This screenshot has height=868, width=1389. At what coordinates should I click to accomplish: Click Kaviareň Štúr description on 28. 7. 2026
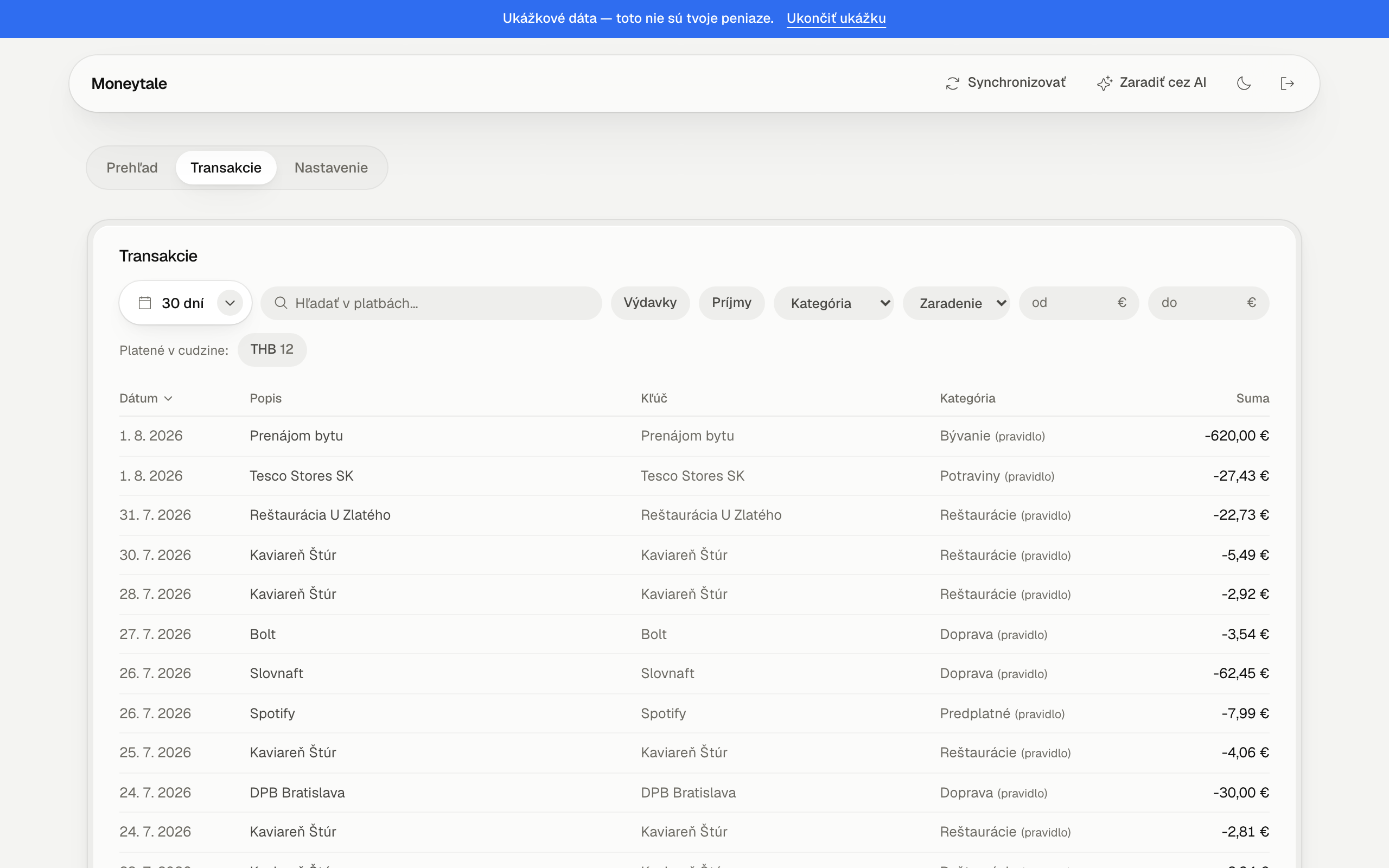[x=293, y=594]
